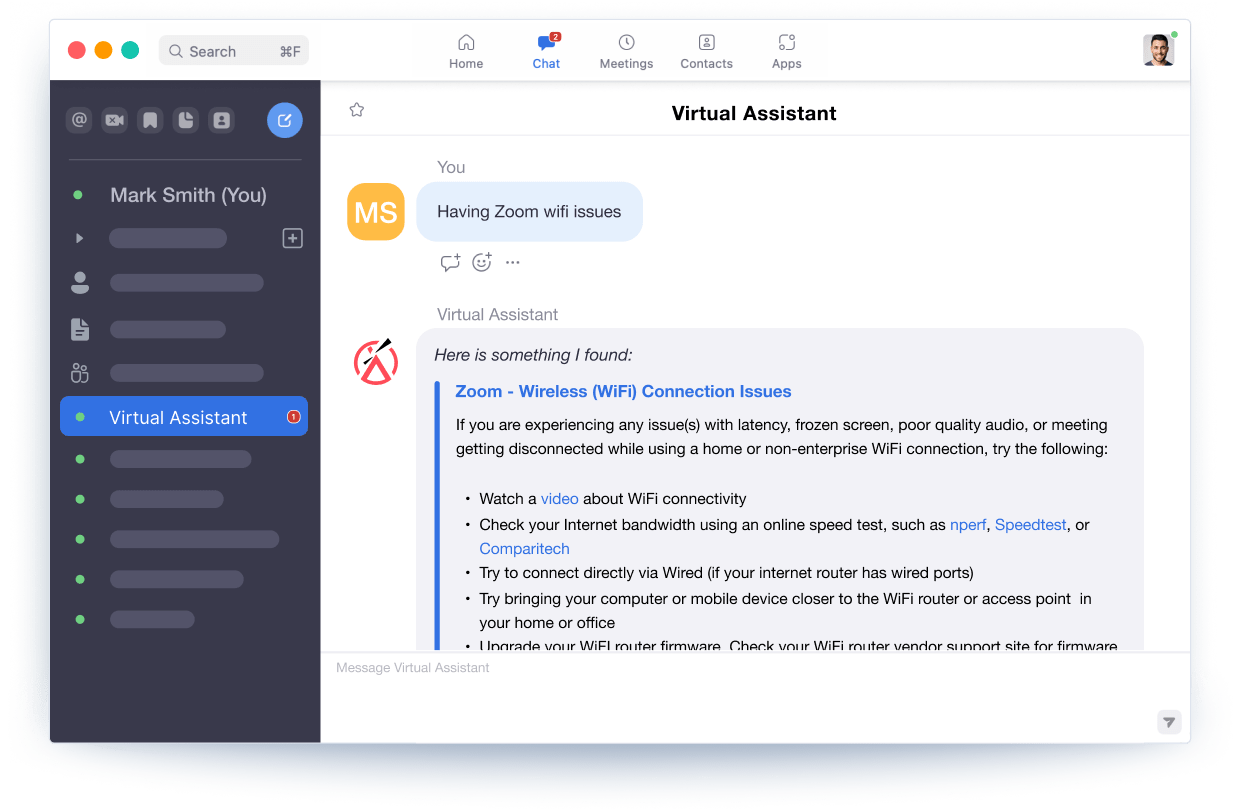Viewport: 1238px width, 810px height.
Task: Open the Contacts tab
Action: pos(706,51)
